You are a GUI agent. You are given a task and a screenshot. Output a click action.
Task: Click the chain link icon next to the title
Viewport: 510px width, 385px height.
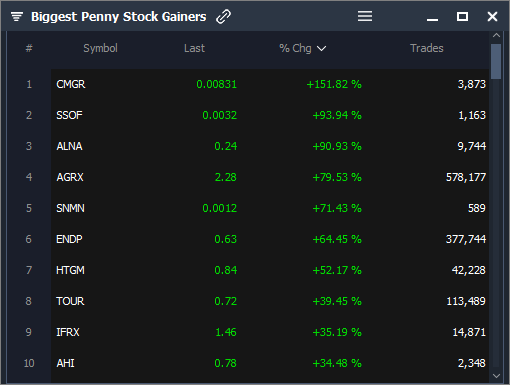(x=223, y=17)
